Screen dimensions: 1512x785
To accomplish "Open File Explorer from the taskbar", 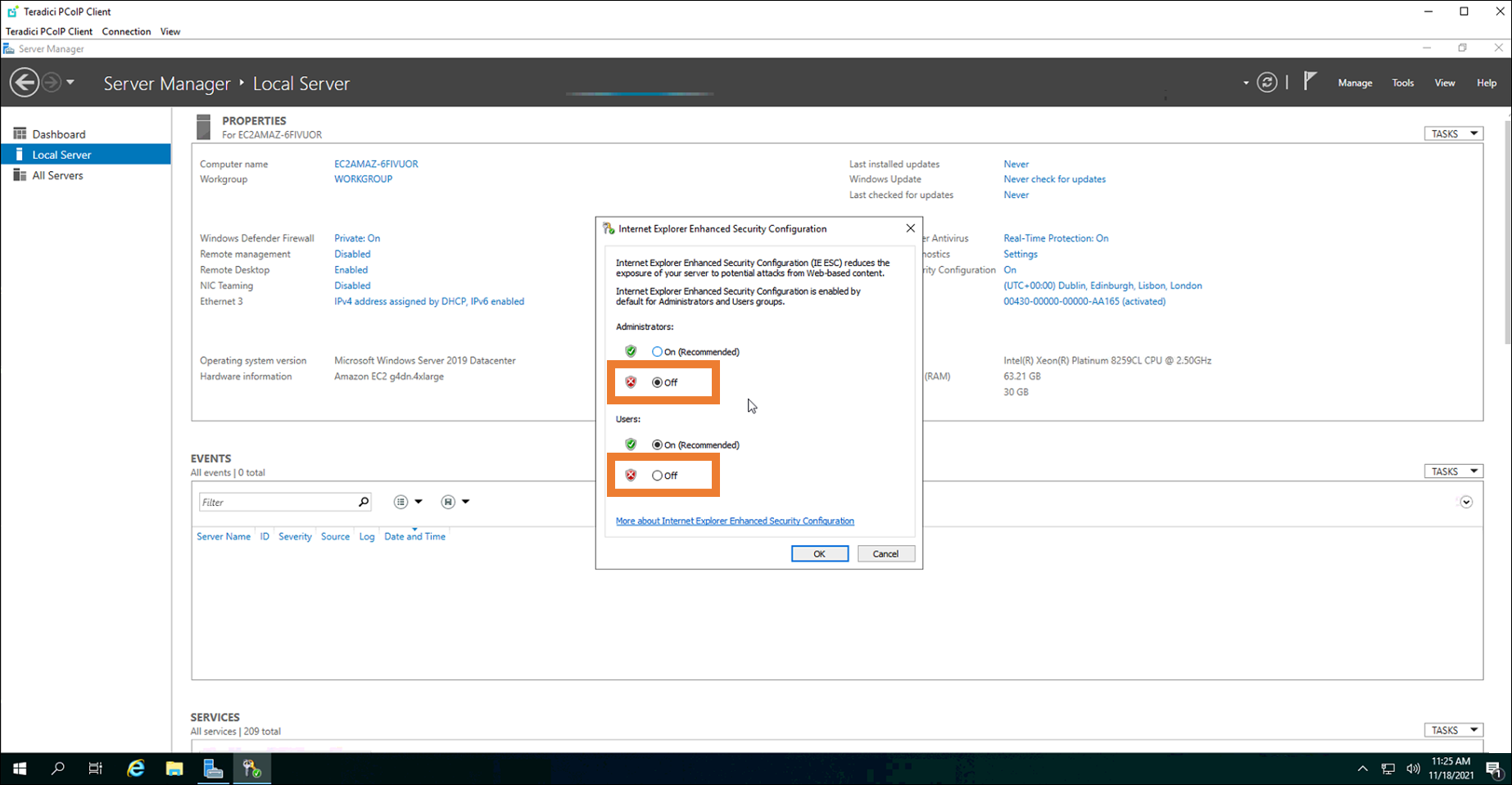I will pyautogui.click(x=174, y=769).
